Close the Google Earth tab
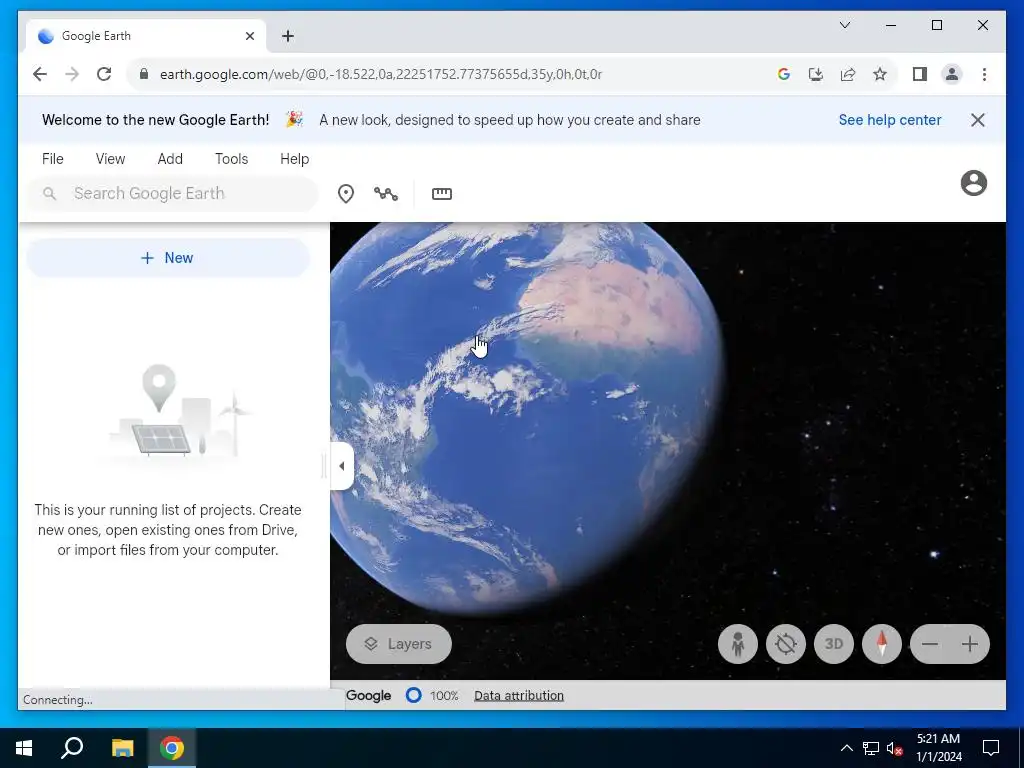The image size is (1024, 768). [x=249, y=36]
